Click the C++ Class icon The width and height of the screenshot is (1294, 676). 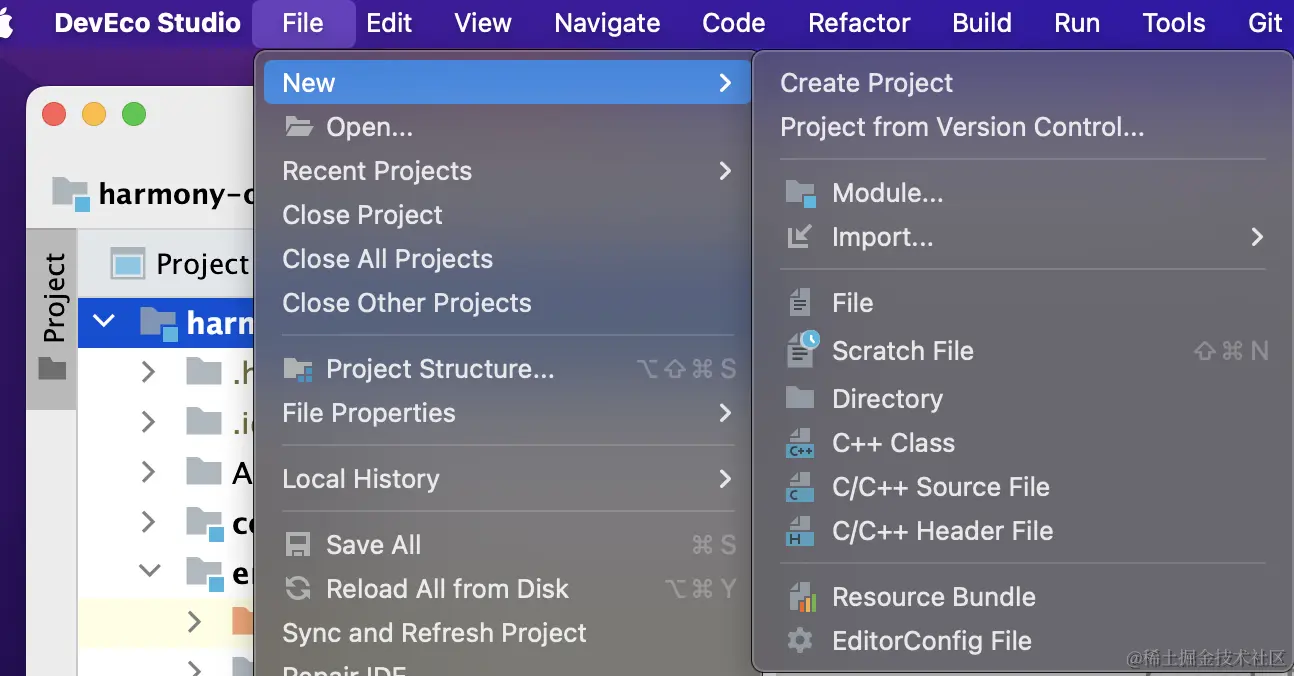800,443
